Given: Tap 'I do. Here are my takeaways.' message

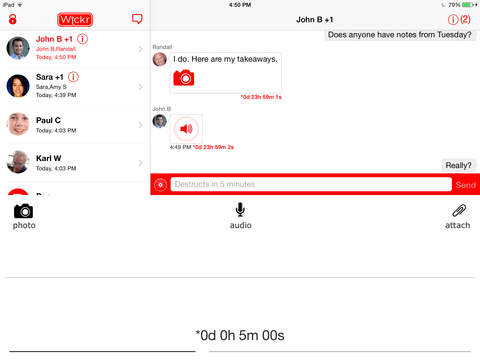Looking at the screenshot, I should point(225,59).
